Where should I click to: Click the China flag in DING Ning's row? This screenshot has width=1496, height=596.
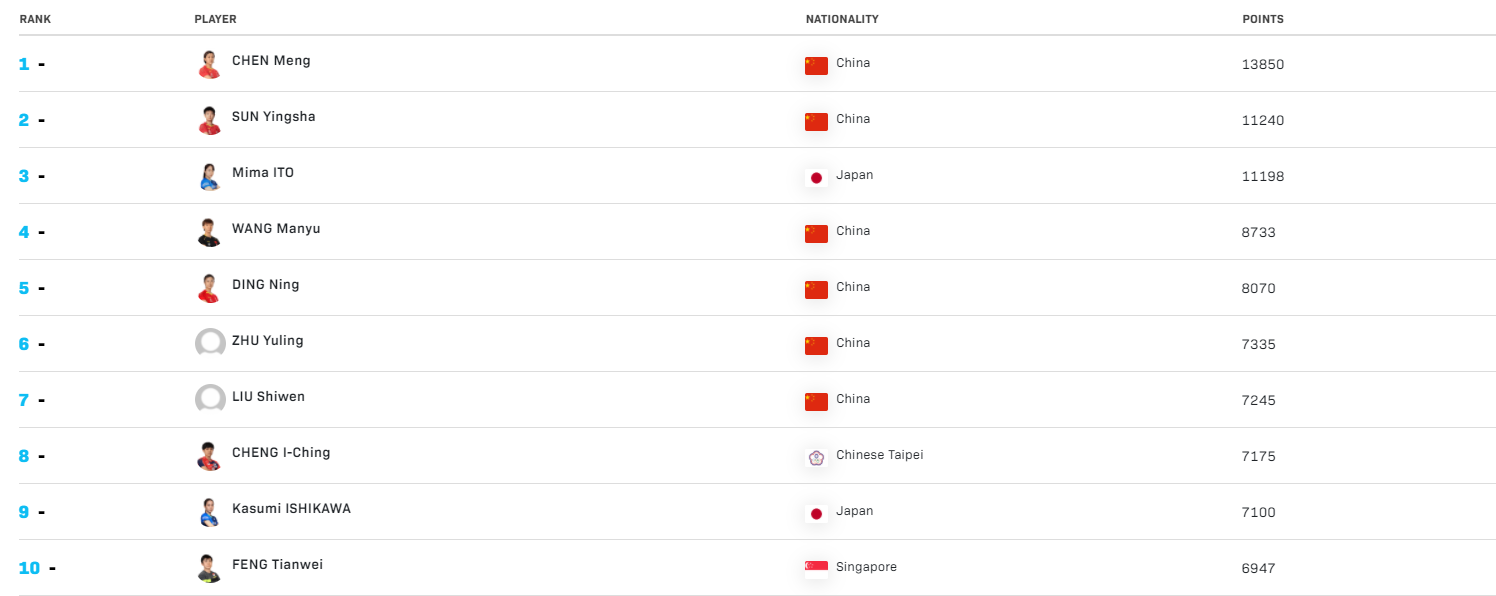pos(816,289)
